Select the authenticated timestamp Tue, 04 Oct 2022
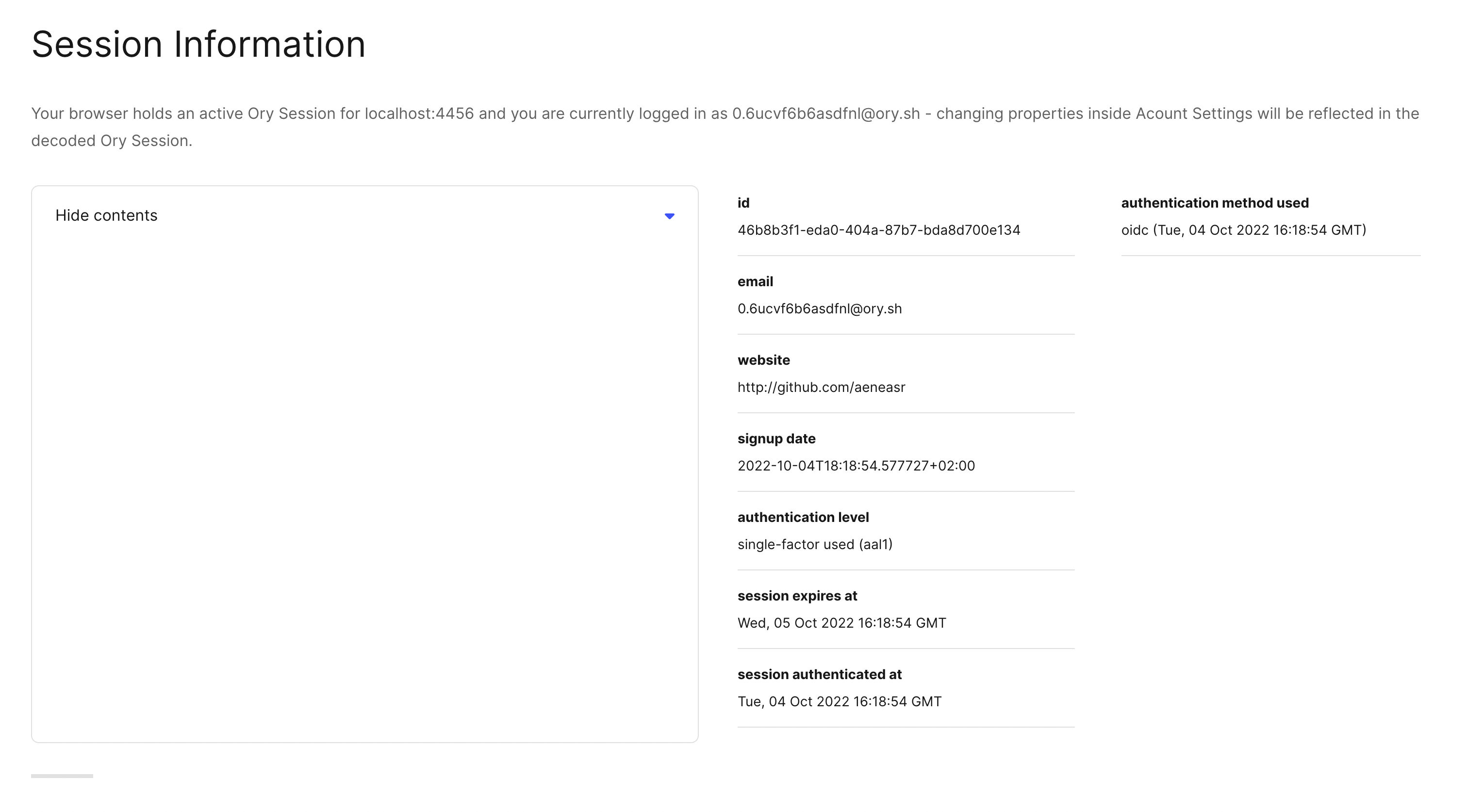The image size is (1483, 812). pyautogui.click(x=840, y=701)
